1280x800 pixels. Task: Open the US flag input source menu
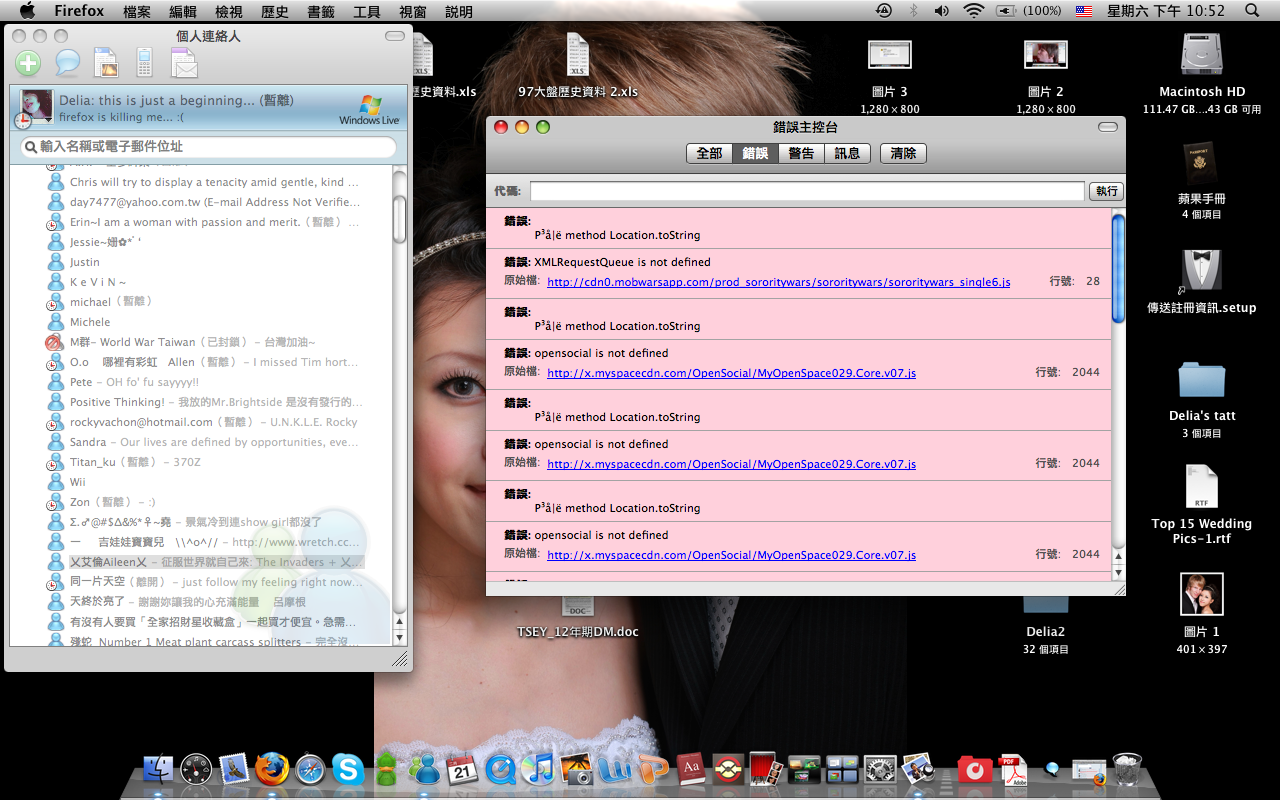tap(1084, 11)
